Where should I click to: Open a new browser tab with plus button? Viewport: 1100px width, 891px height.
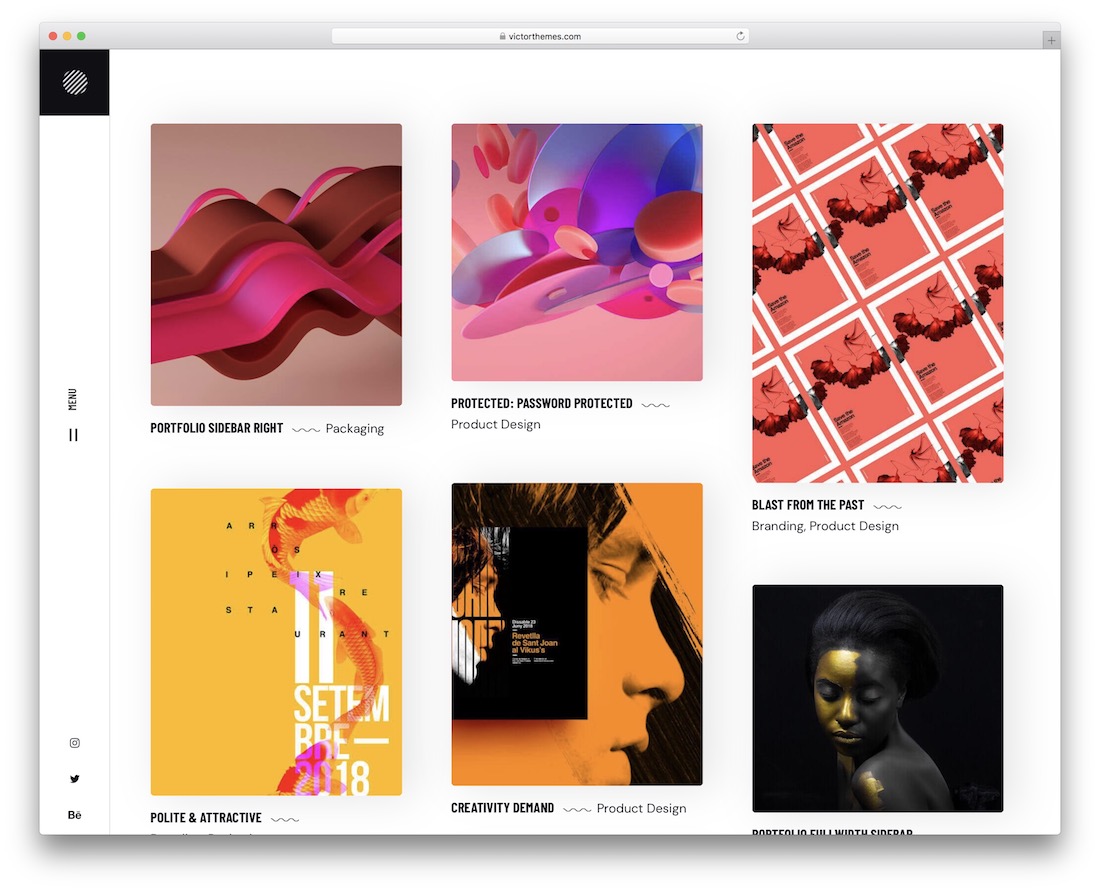(1051, 41)
